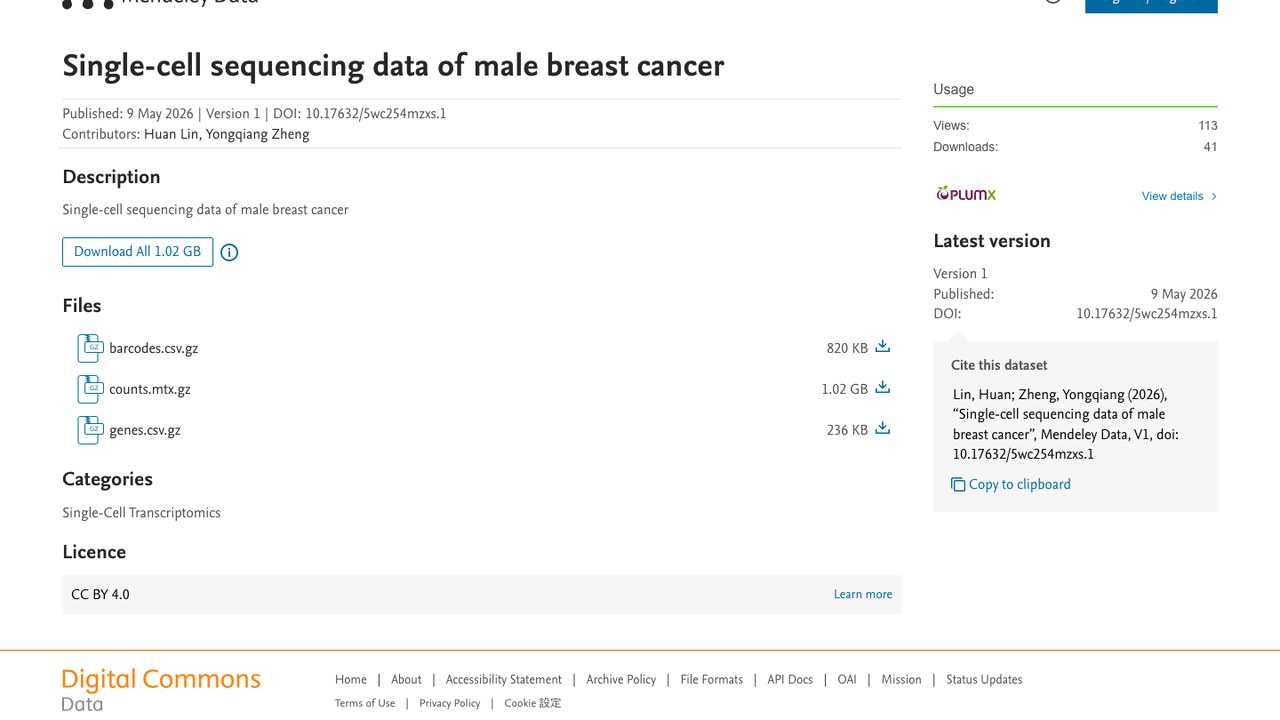Read the Terms of Use
The height and width of the screenshot is (720, 1280).
click(365, 703)
